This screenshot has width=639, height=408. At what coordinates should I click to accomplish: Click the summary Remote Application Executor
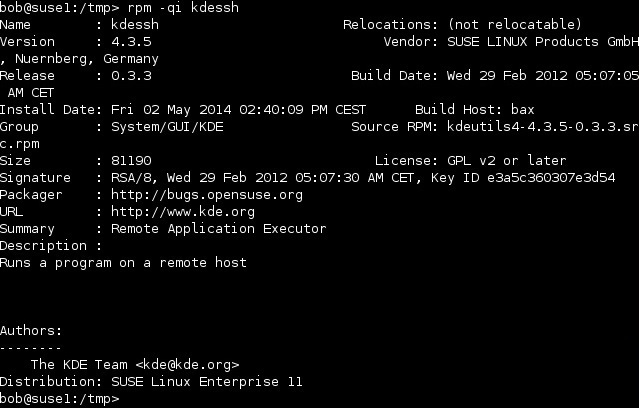click(218, 229)
